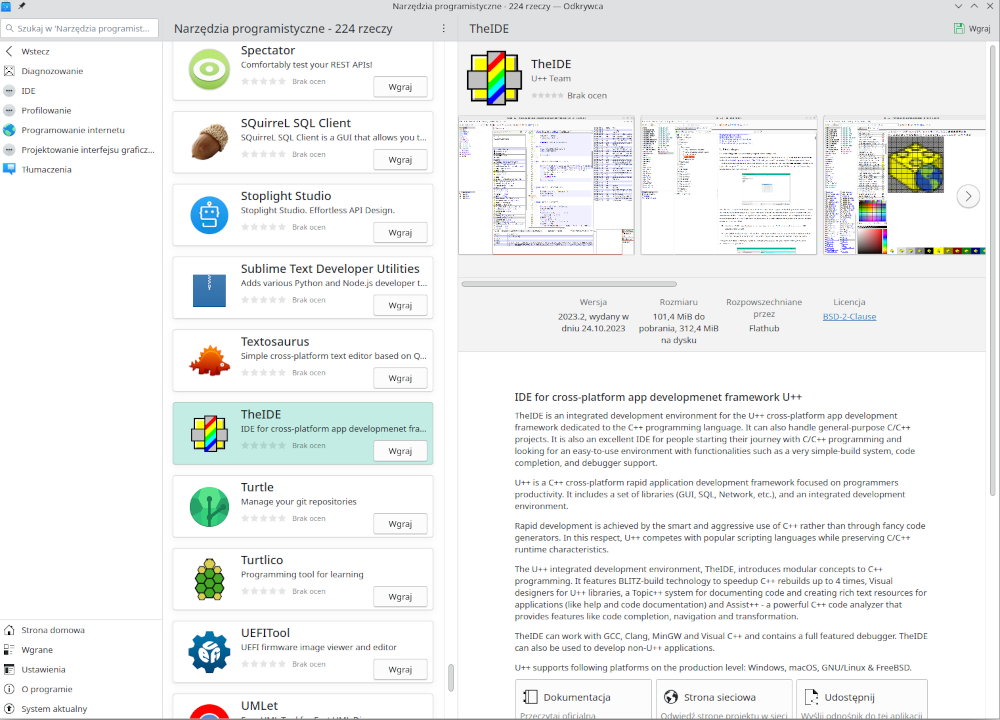Click the Sublime Text Developer Utilities icon
The height and width of the screenshot is (720, 1000).
(x=209, y=288)
